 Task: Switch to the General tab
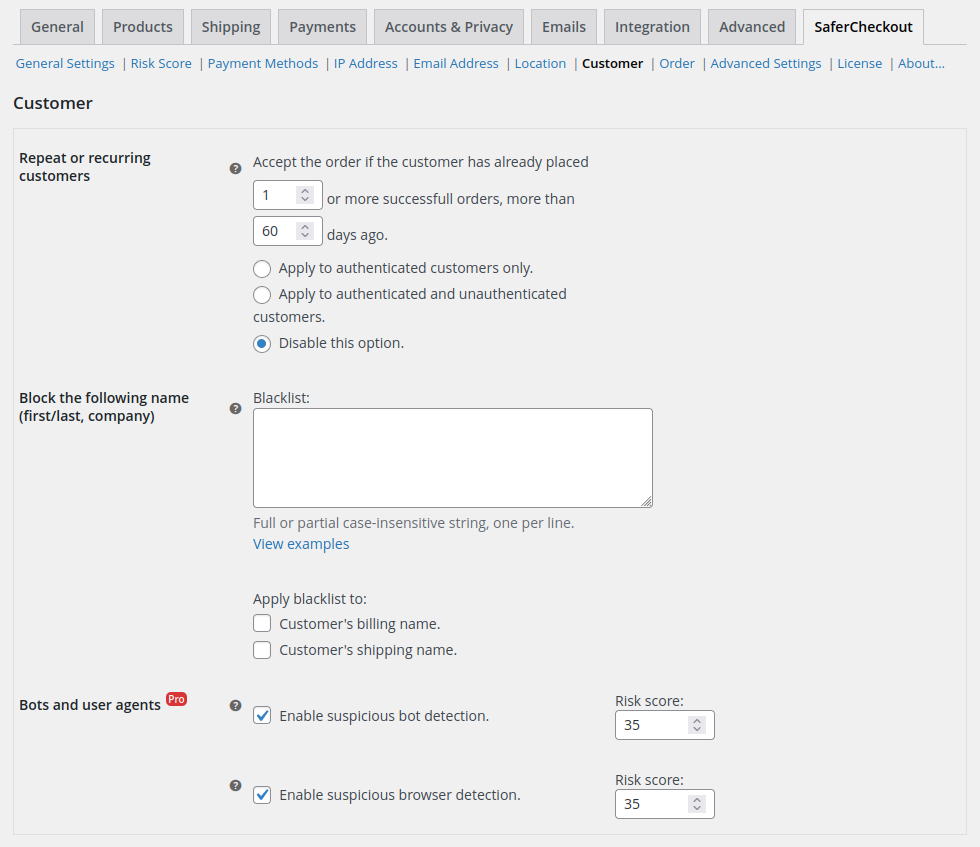click(x=58, y=27)
